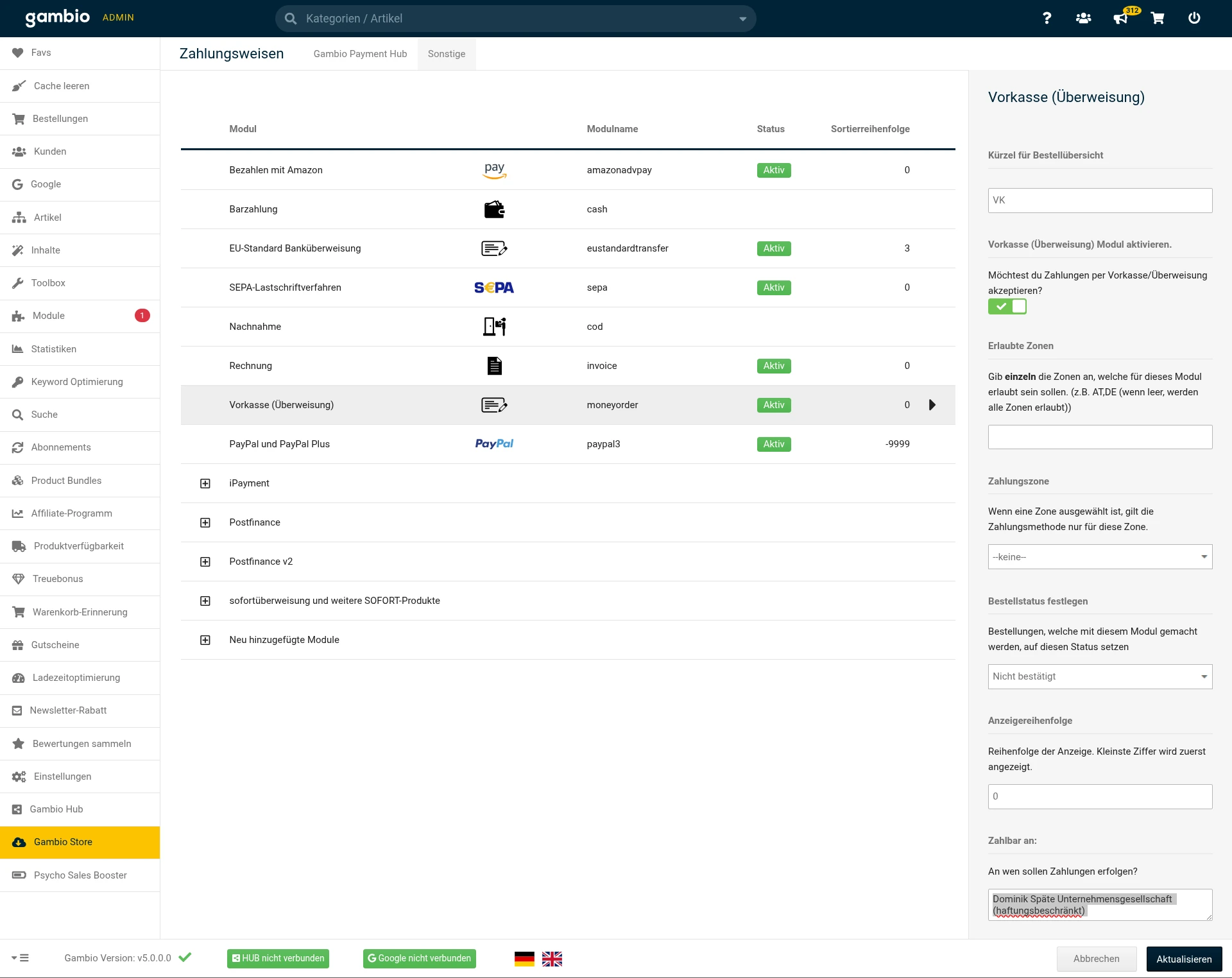Expand the iPayment module group

(205, 483)
